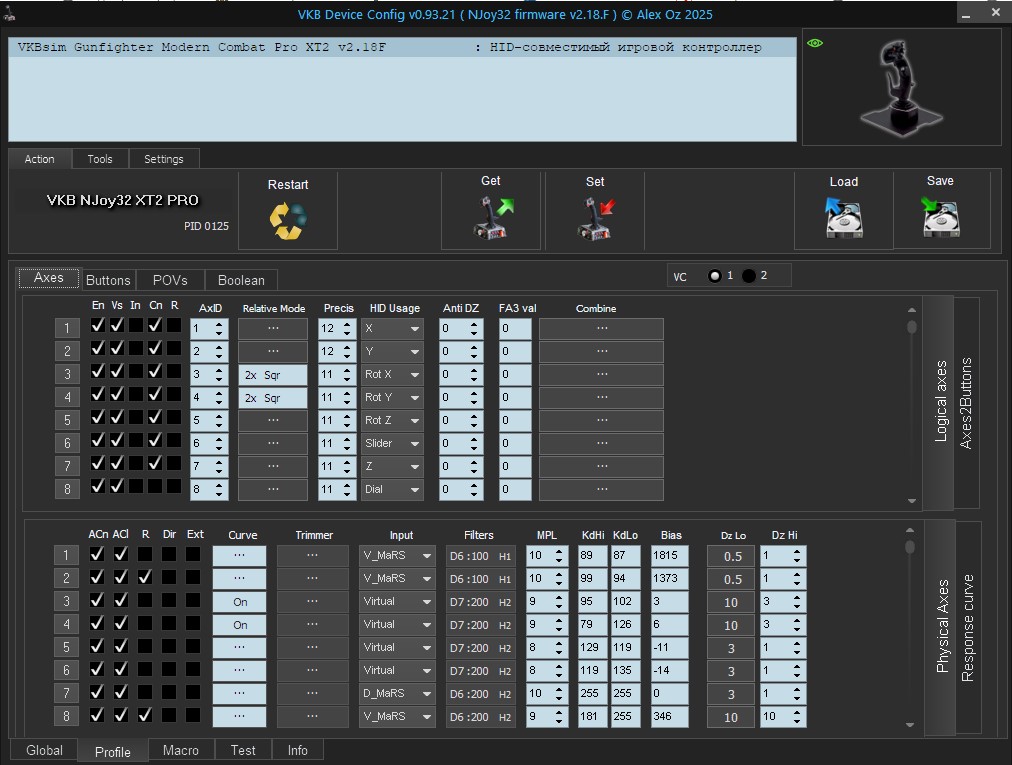The height and width of the screenshot is (765, 1012).
Task: Open the Tools menu tab
Action: 100,159
